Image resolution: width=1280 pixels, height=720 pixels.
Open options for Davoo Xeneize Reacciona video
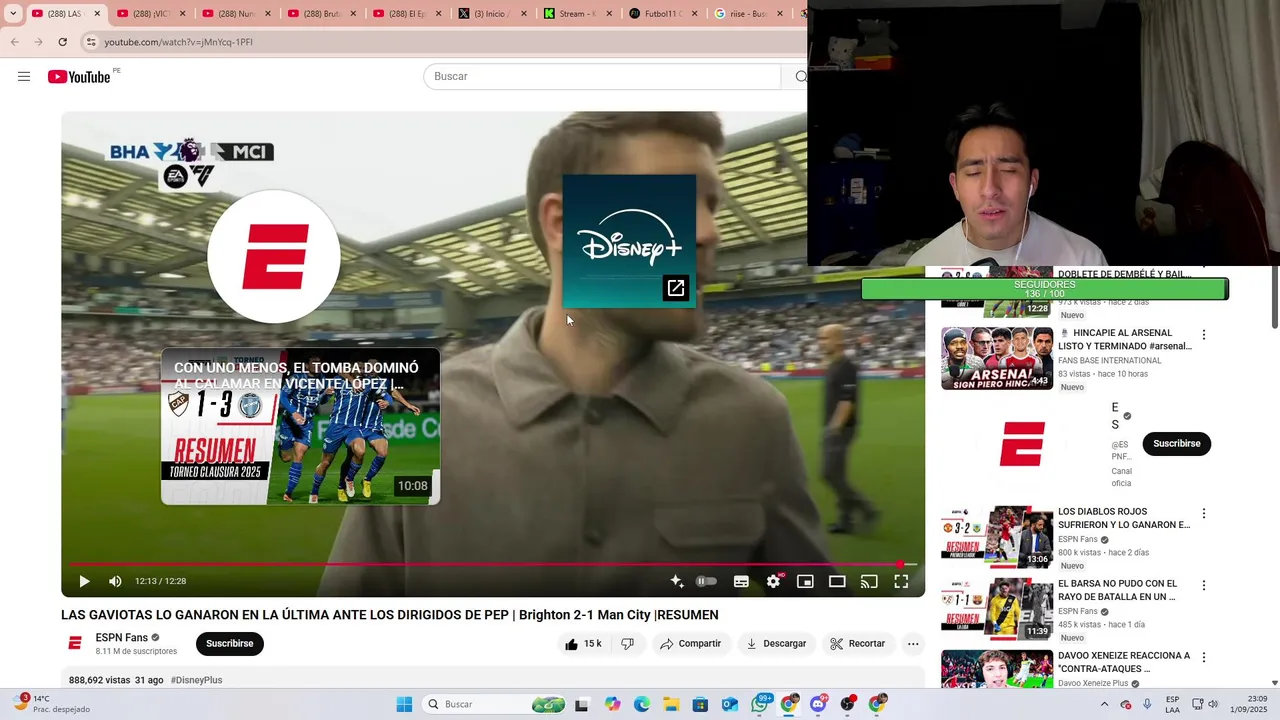1204,658
